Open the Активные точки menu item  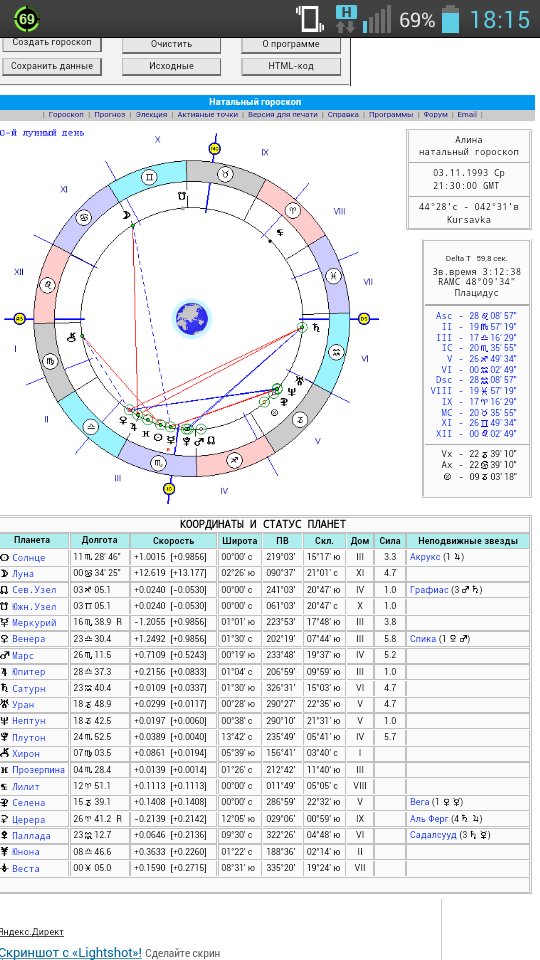208,114
